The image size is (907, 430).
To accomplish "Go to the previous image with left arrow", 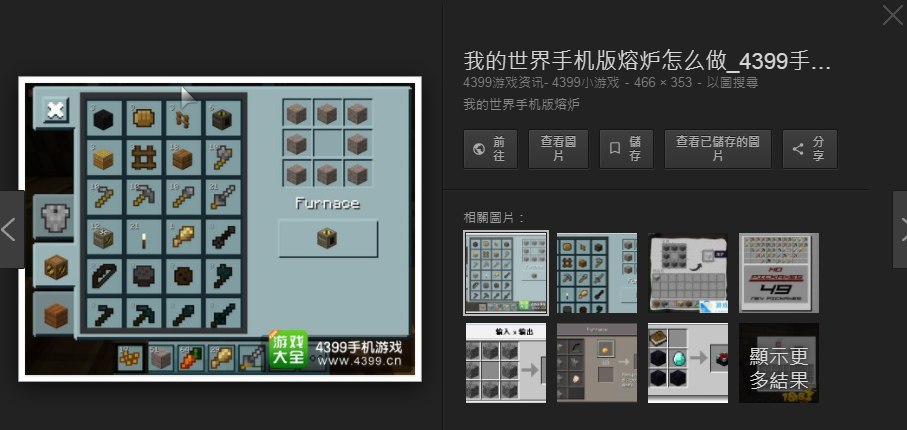I will coord(9,229).
